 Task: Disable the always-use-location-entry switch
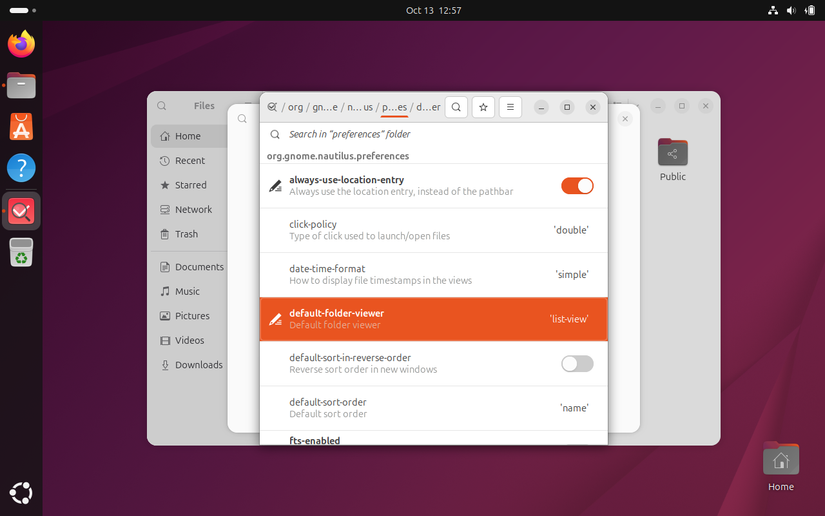[x=577, y=186]
